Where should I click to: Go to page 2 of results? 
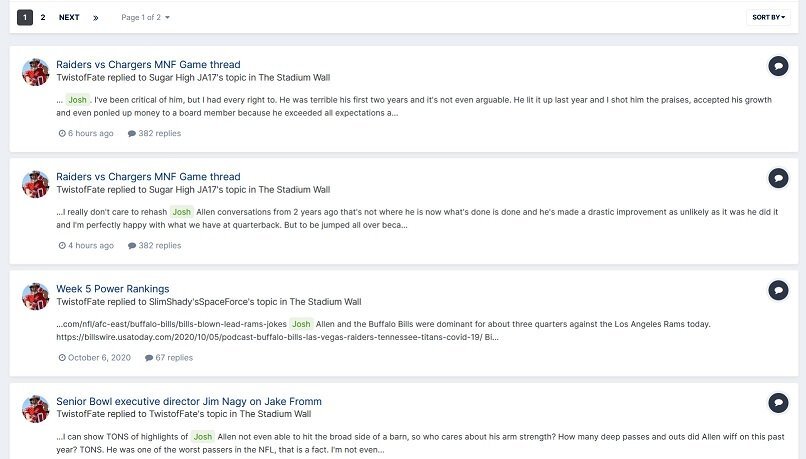[x=43, y=17]
